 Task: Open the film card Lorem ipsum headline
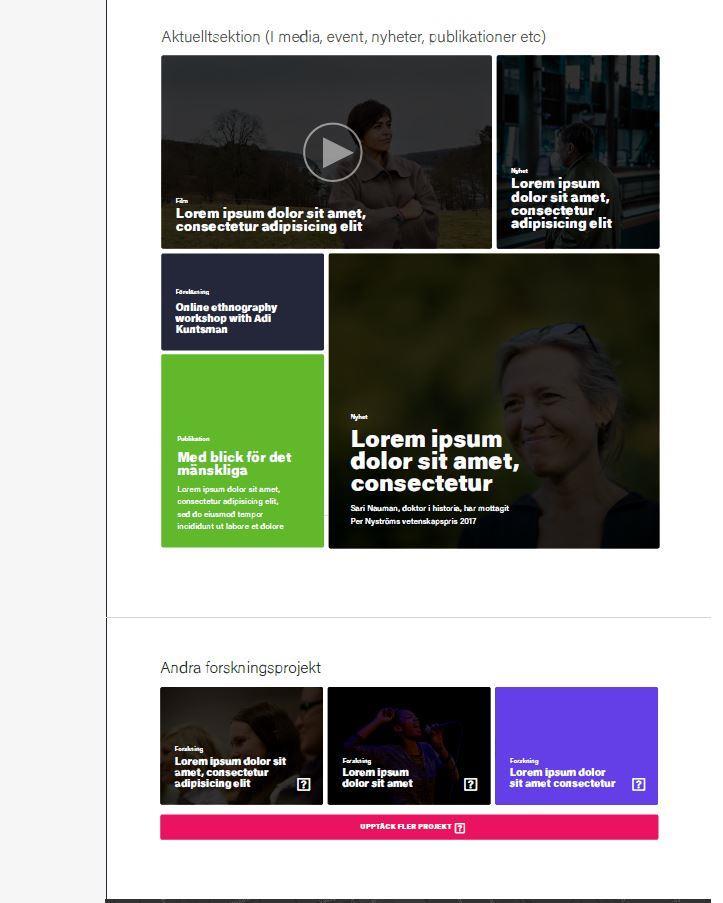(x=271, y=219)
